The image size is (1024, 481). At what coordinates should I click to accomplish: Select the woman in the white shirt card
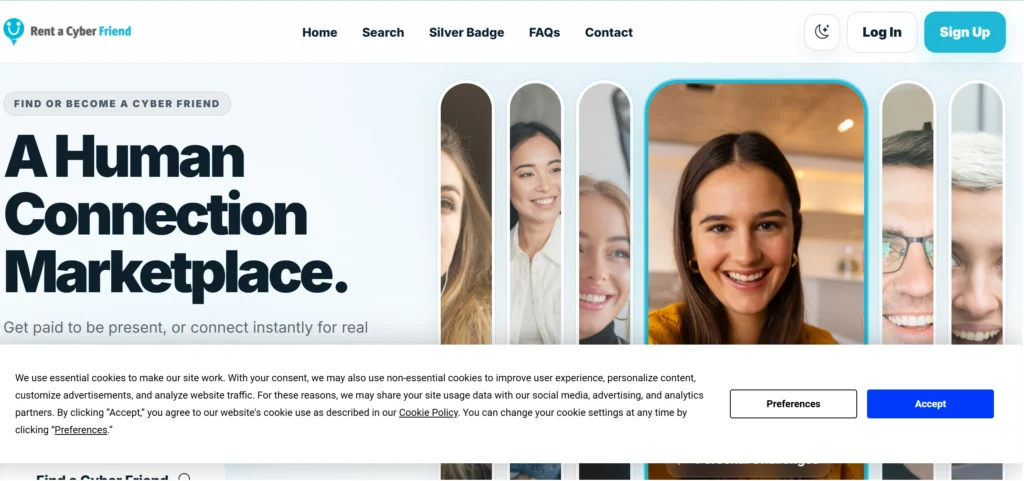point(535,213)
